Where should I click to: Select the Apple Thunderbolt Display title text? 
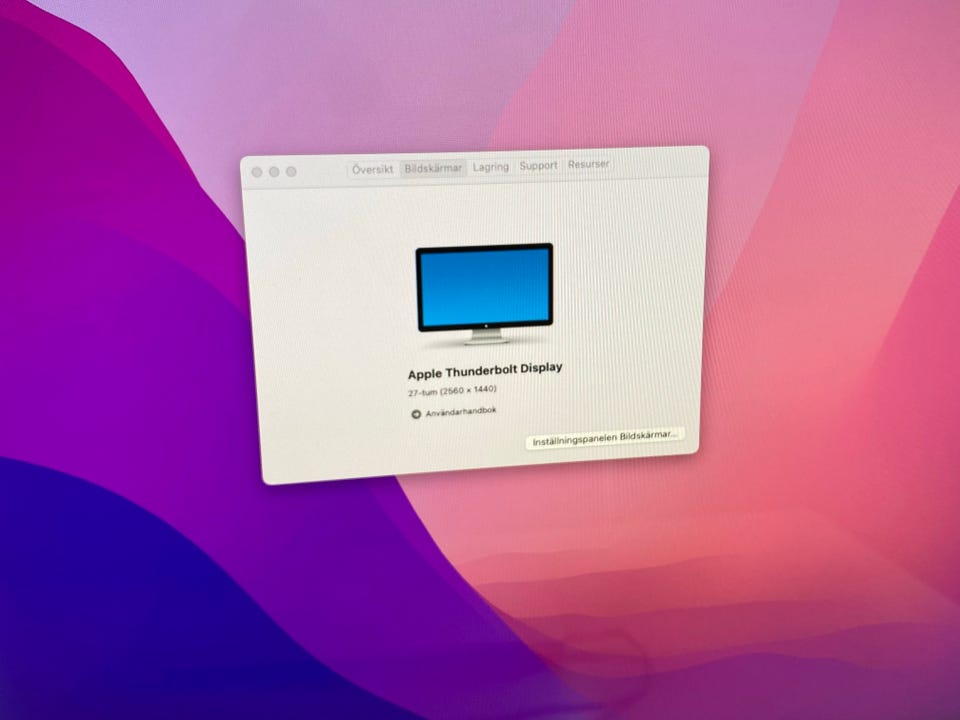coord(485,371)
